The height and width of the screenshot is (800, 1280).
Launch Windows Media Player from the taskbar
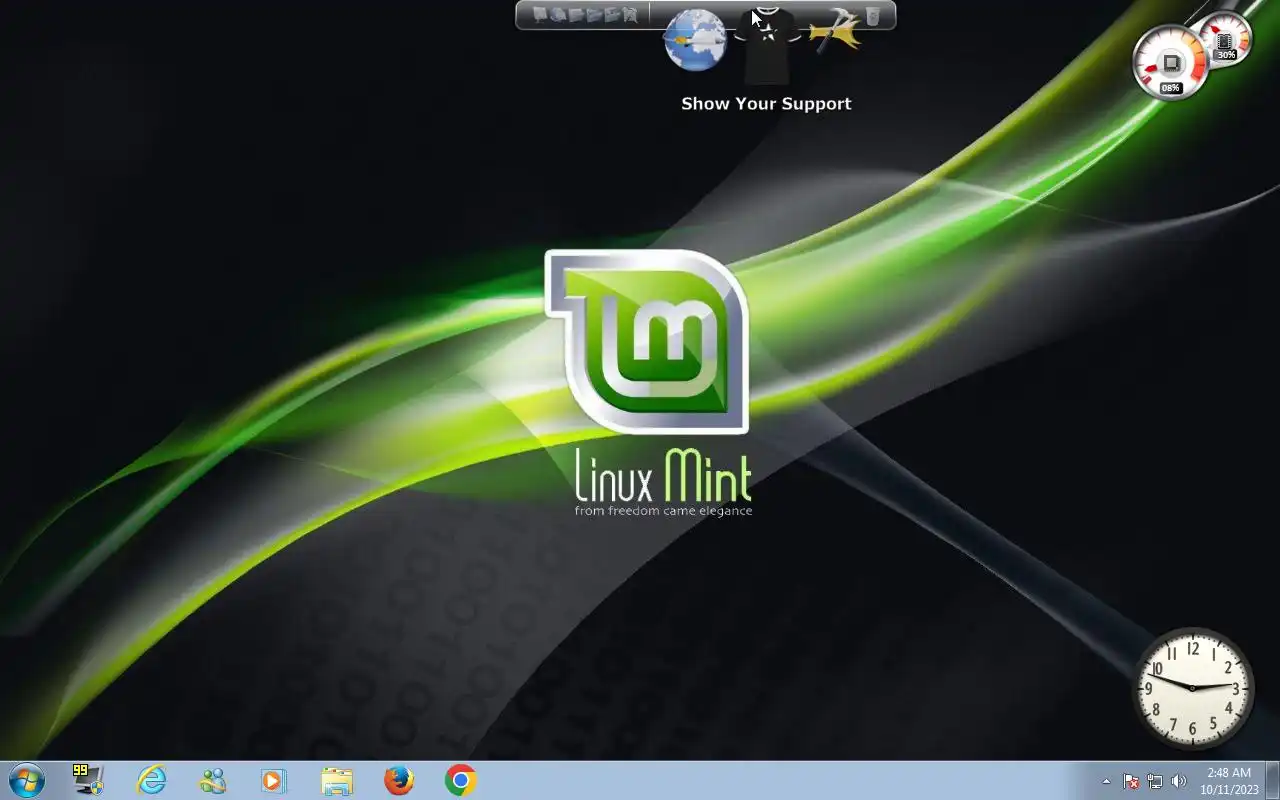click(274, 780)
